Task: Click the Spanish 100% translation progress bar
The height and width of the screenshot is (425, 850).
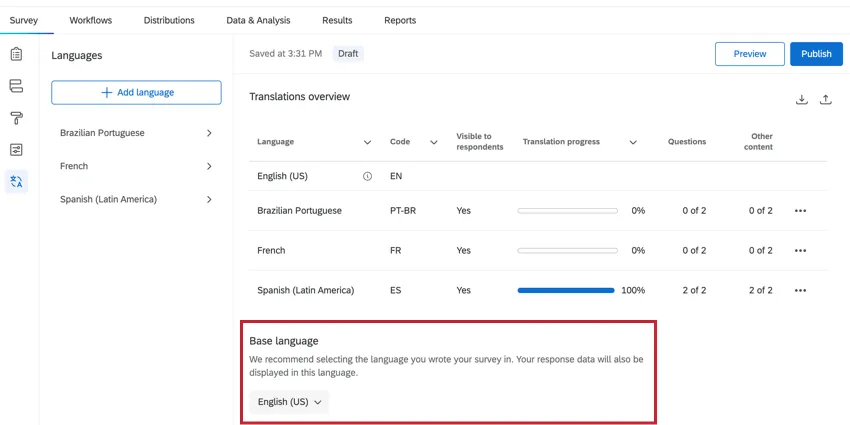Action: point(566,291)
